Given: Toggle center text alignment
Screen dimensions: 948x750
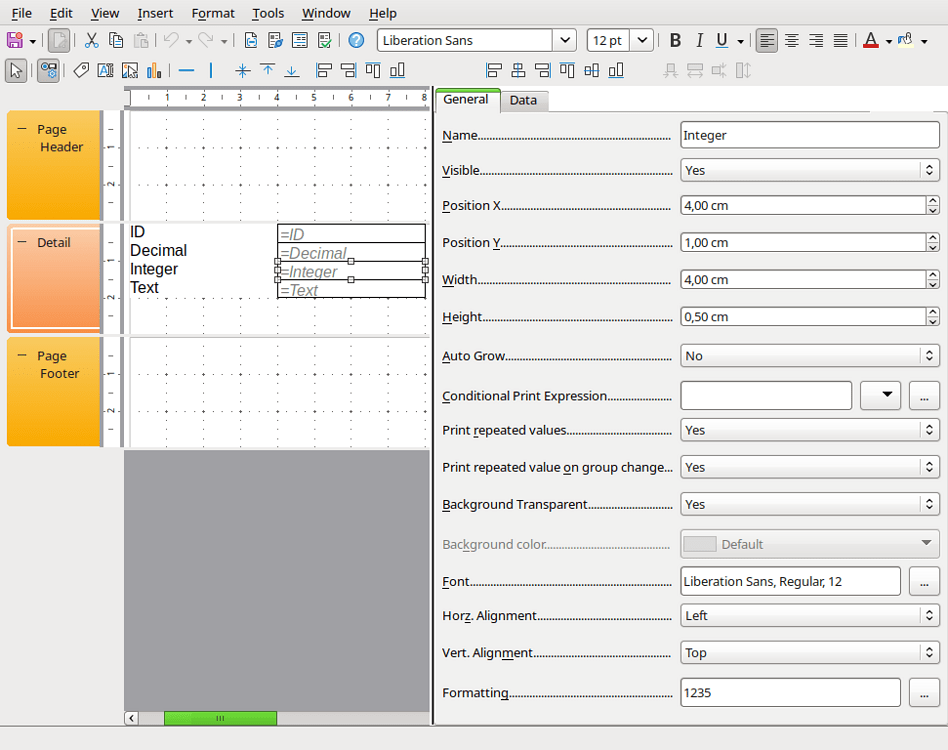Looking at the screenshot, I should pyautogui.click(x=791, y=41).
